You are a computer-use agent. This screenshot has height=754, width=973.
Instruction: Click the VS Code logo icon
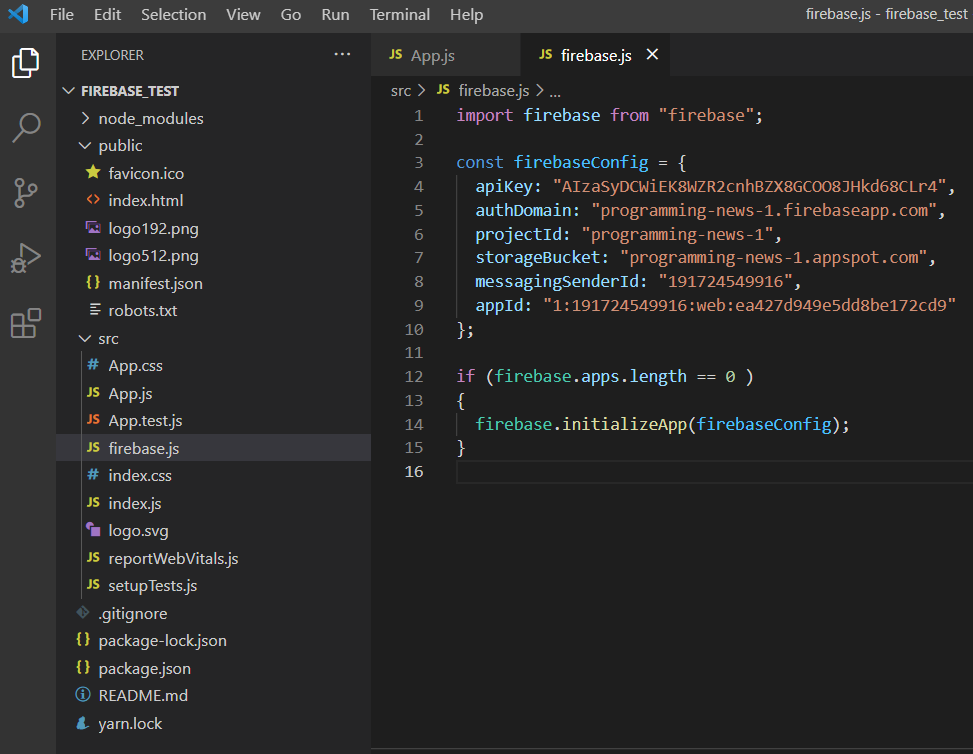coord(18,14)
